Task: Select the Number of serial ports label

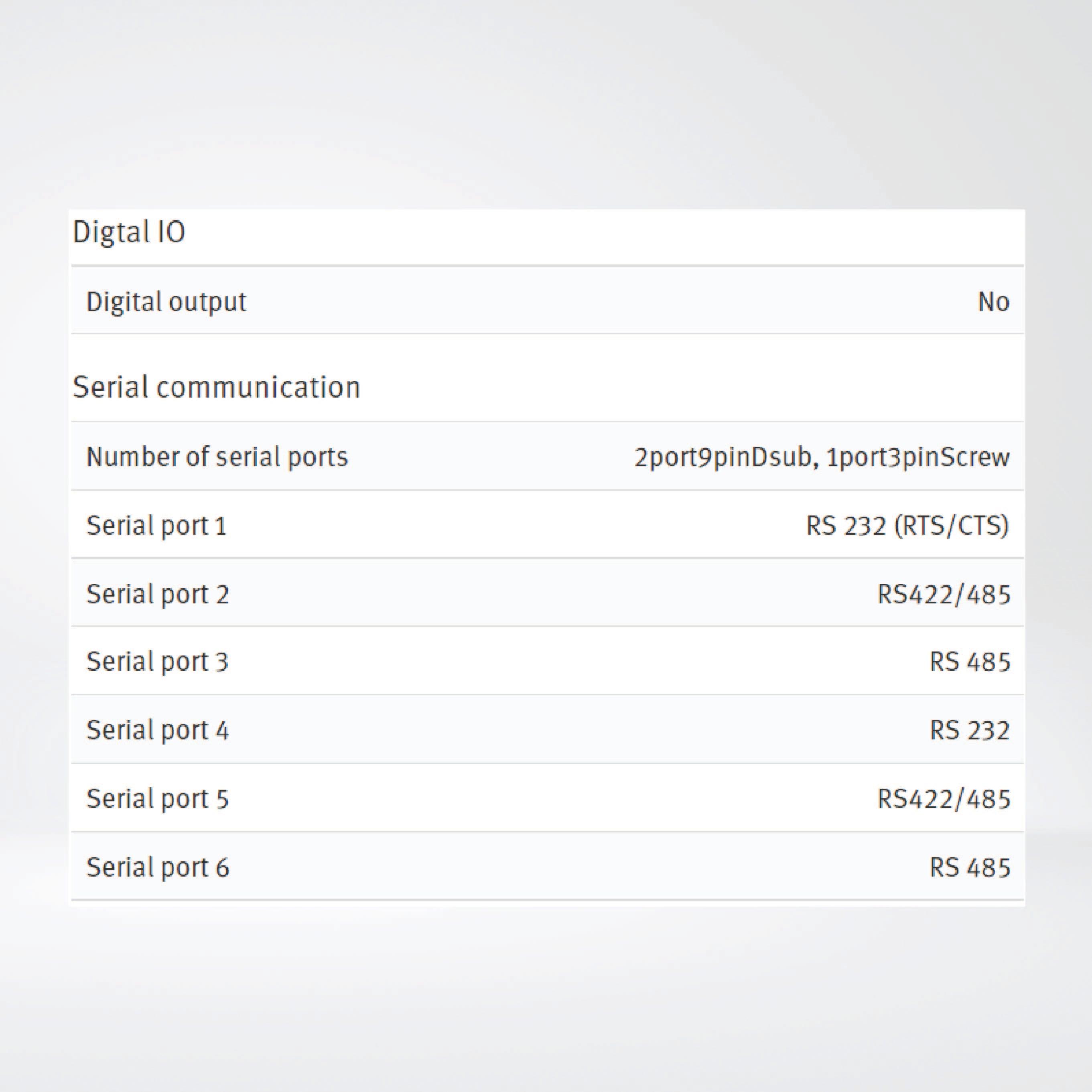Action: point(217,457)
